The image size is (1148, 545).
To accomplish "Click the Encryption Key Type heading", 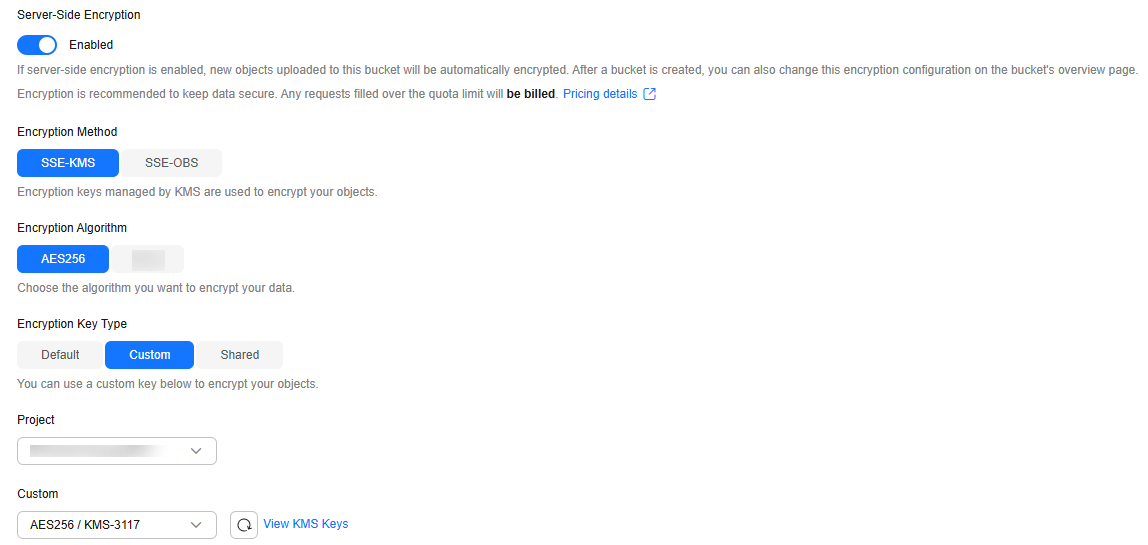I will pyautogui.click(x=72, y=324).
